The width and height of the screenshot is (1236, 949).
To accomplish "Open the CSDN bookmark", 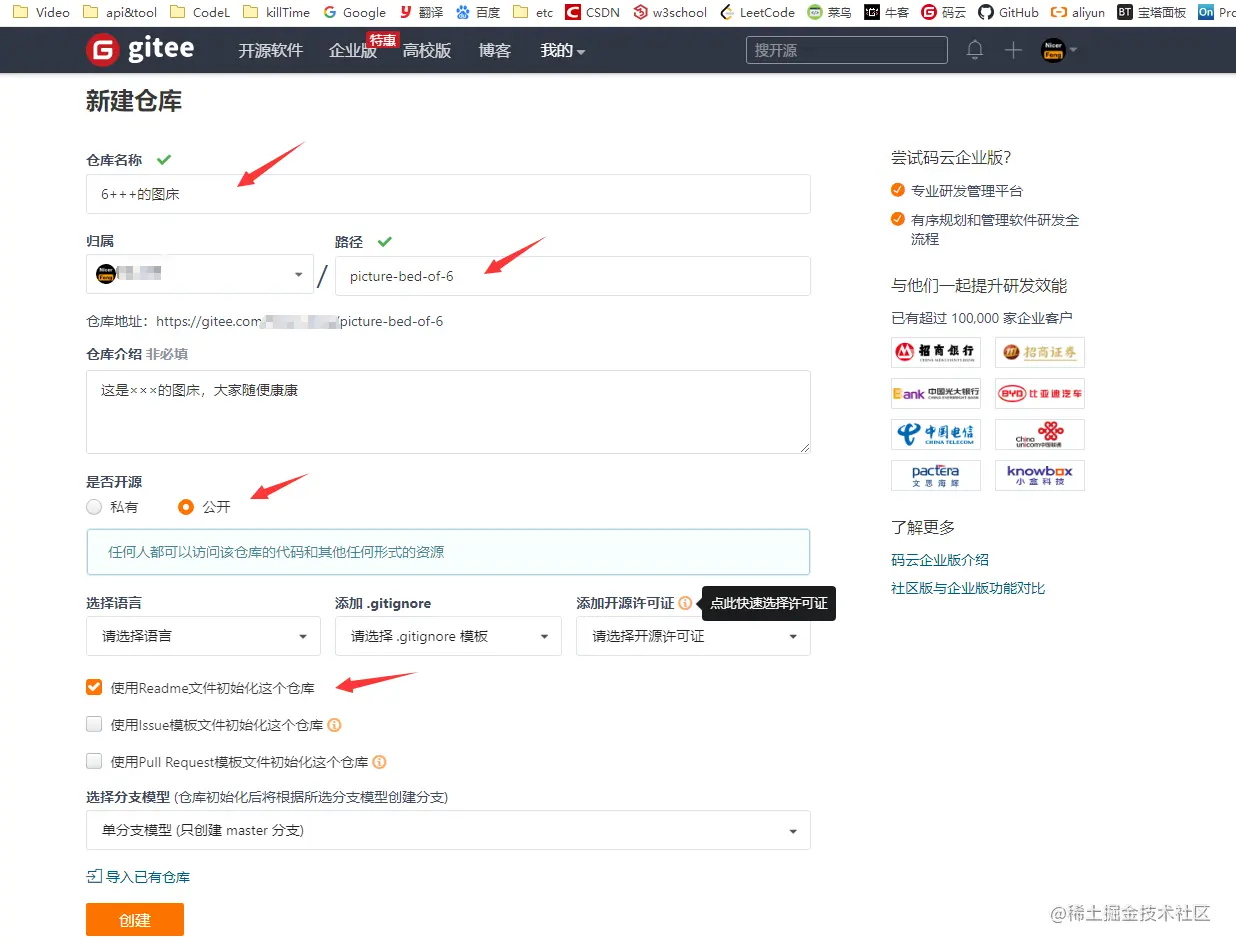I will coord(593,13).
